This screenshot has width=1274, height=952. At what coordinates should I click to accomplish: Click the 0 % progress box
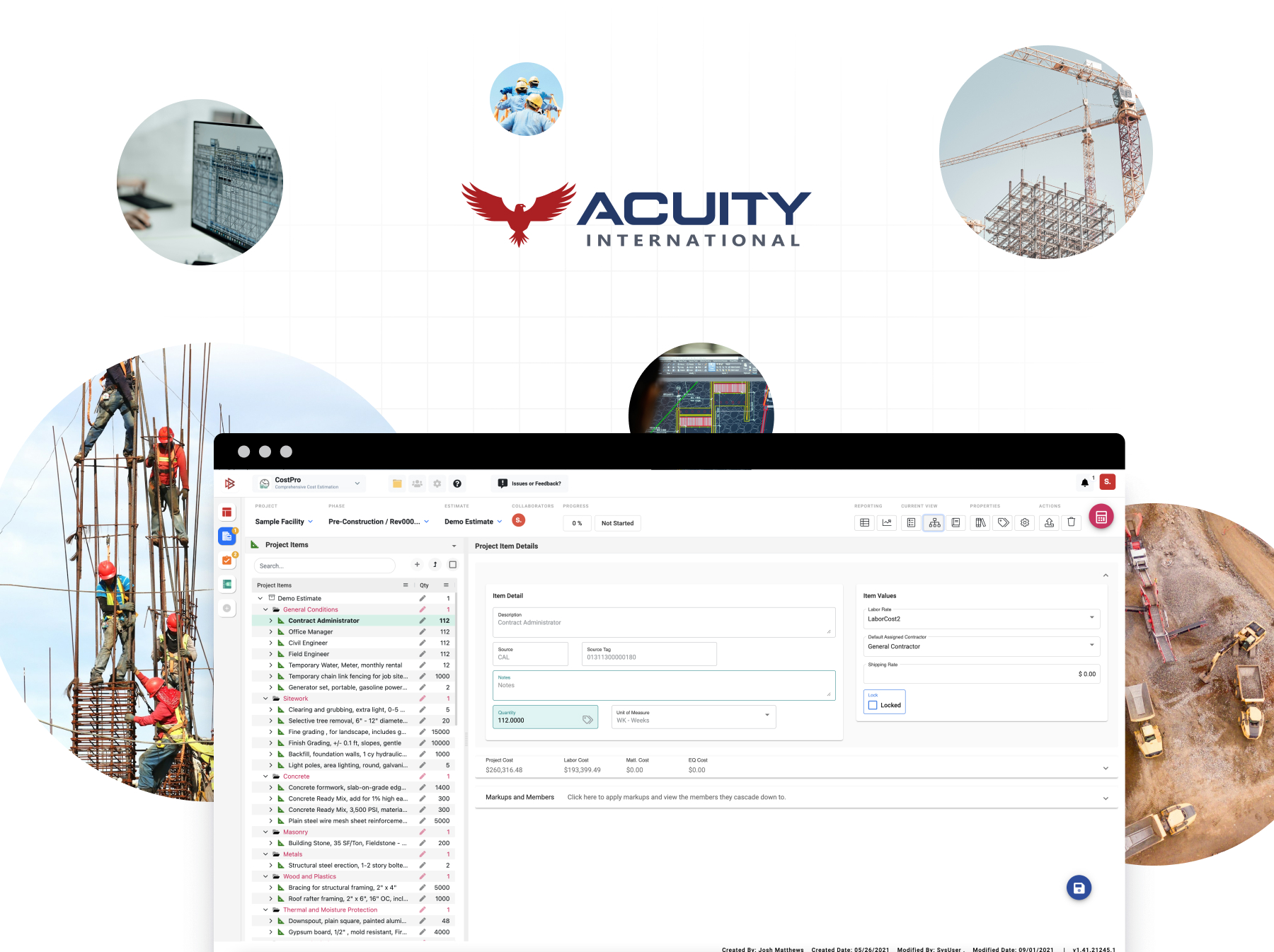pos(577,523)
